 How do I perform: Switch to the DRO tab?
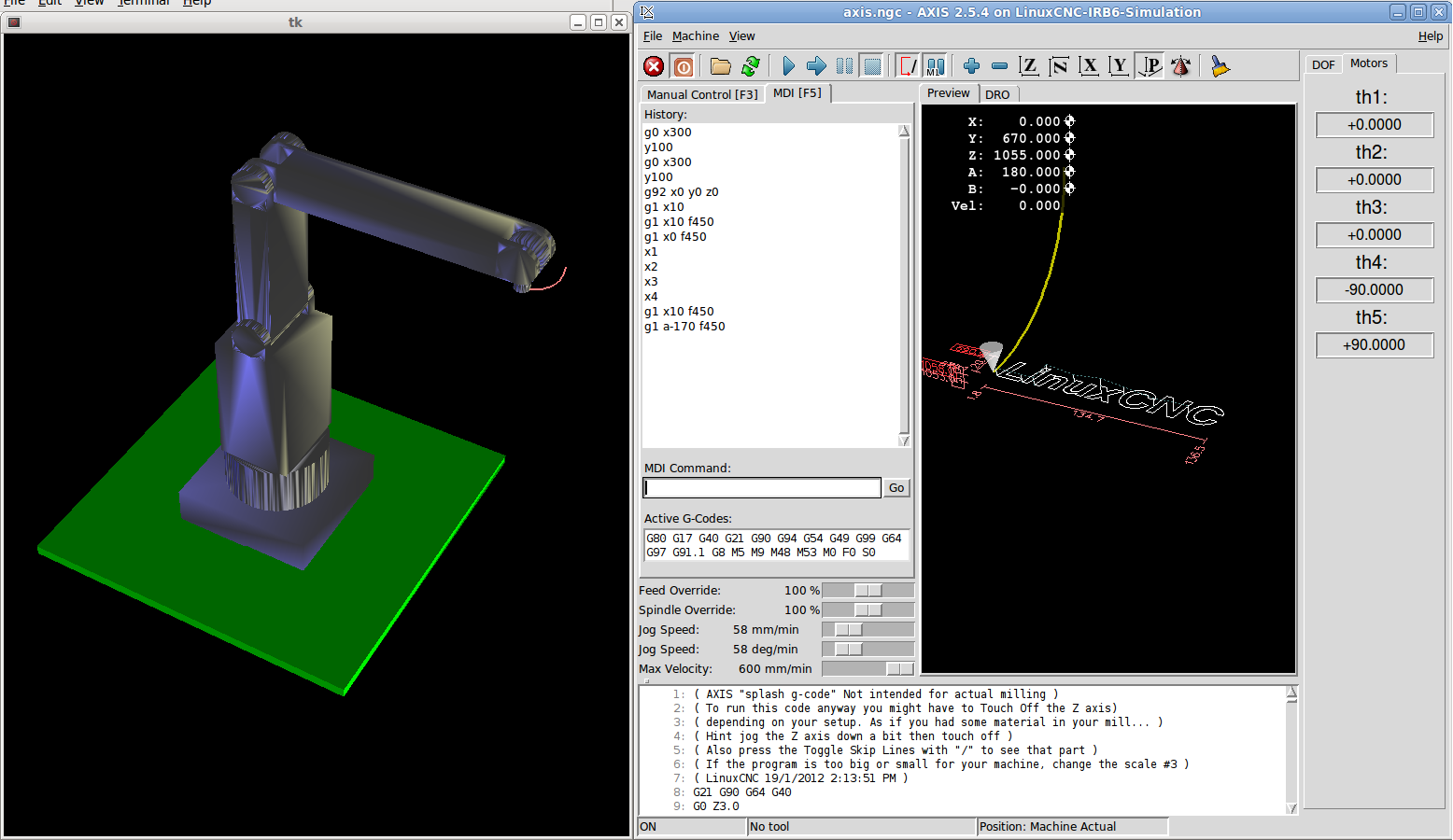pos(997,94)
